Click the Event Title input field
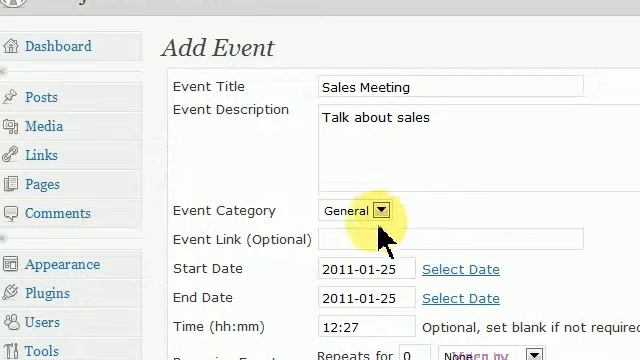640x360 pixels. 451,87
